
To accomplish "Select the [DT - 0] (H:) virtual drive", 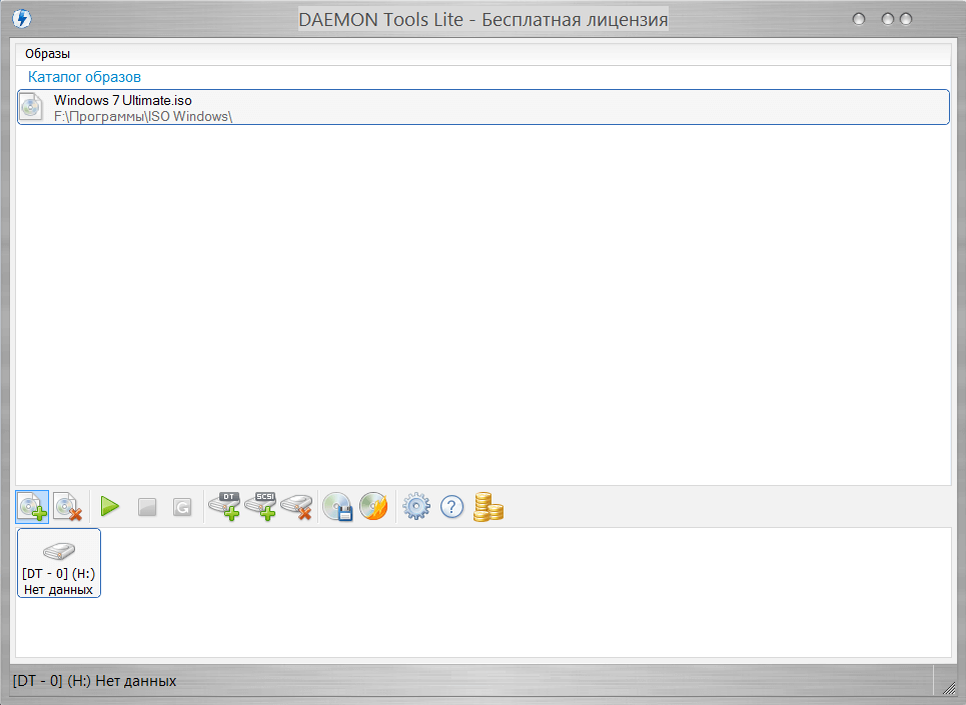I will (x=59, y=563).
